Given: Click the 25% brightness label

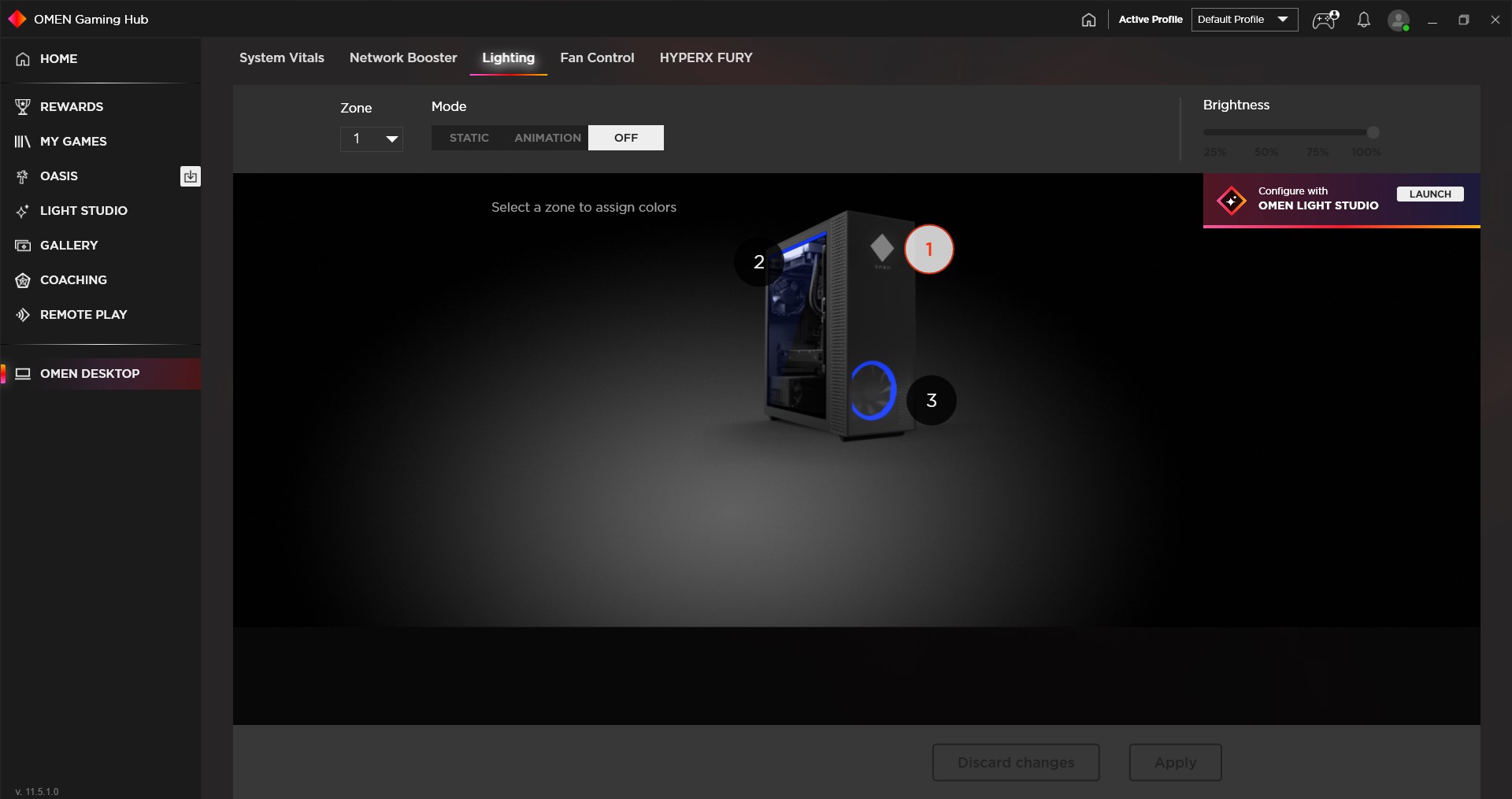Looking at the screenshot, I should [x=1215, y=152].
